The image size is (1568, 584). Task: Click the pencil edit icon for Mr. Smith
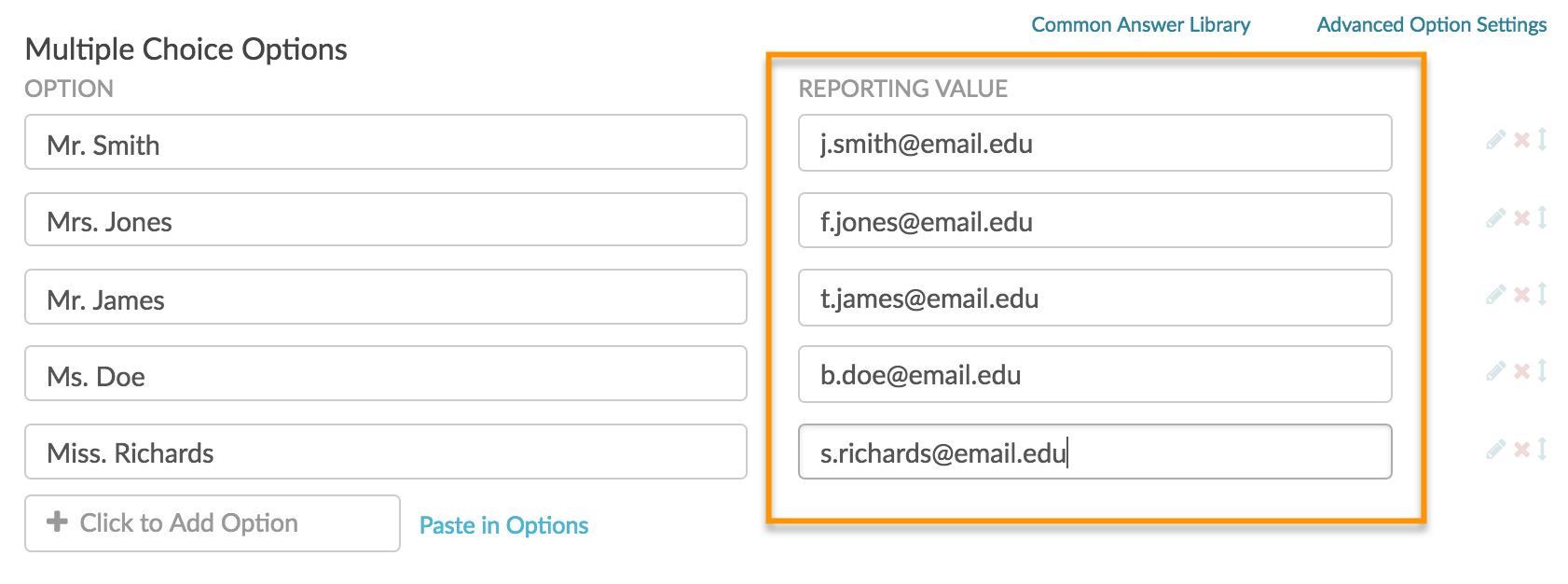[x=1495, y=140]
